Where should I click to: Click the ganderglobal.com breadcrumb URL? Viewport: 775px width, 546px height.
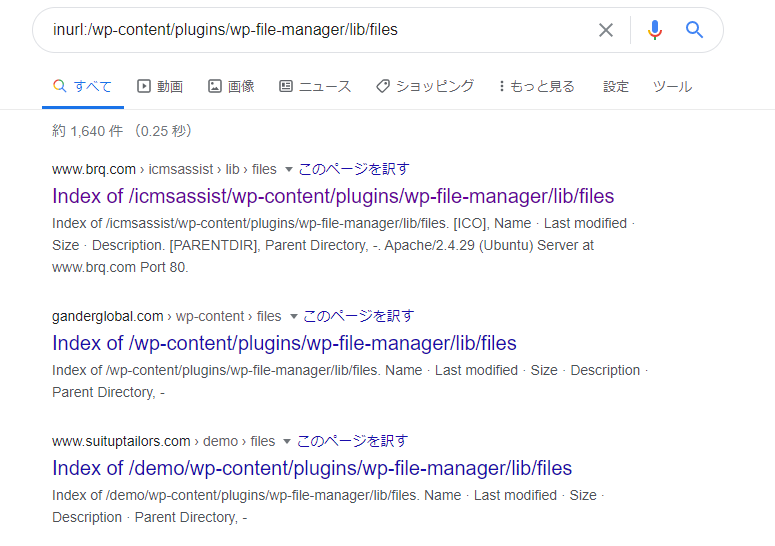[167, 316]
